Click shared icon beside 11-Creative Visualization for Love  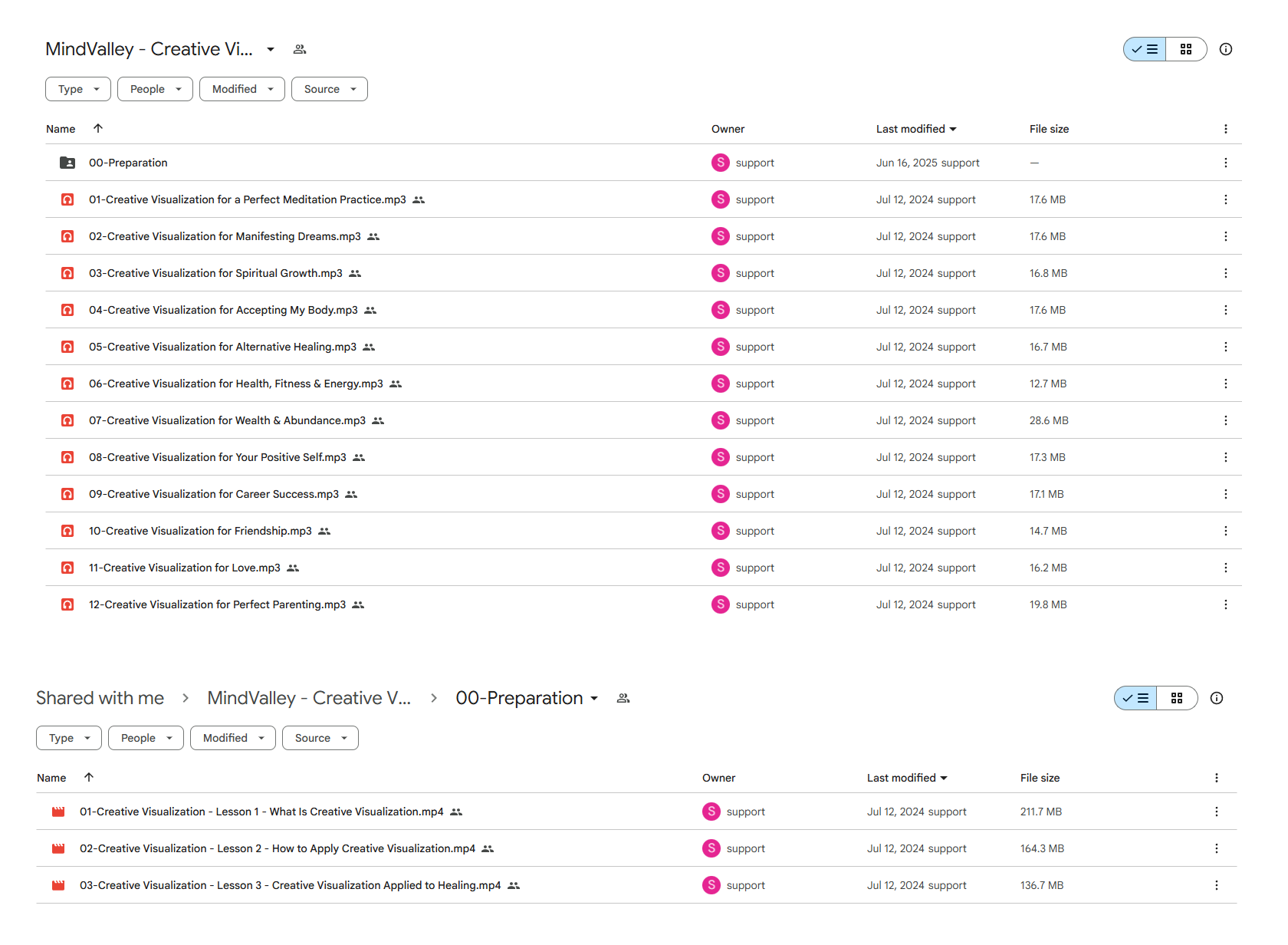click(293, 568)
